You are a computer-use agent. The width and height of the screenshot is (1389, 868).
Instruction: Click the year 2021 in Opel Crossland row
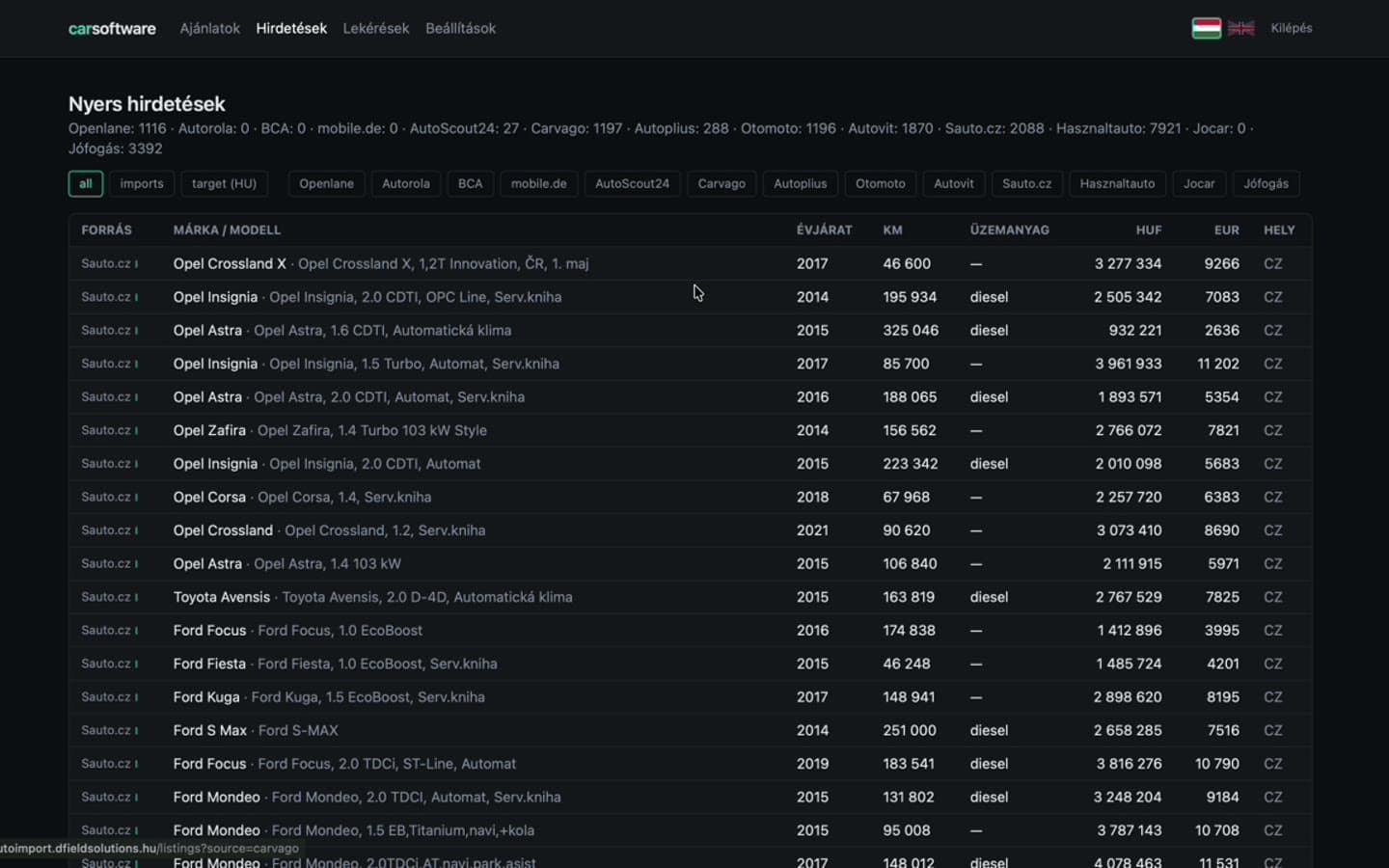point(812,530)
